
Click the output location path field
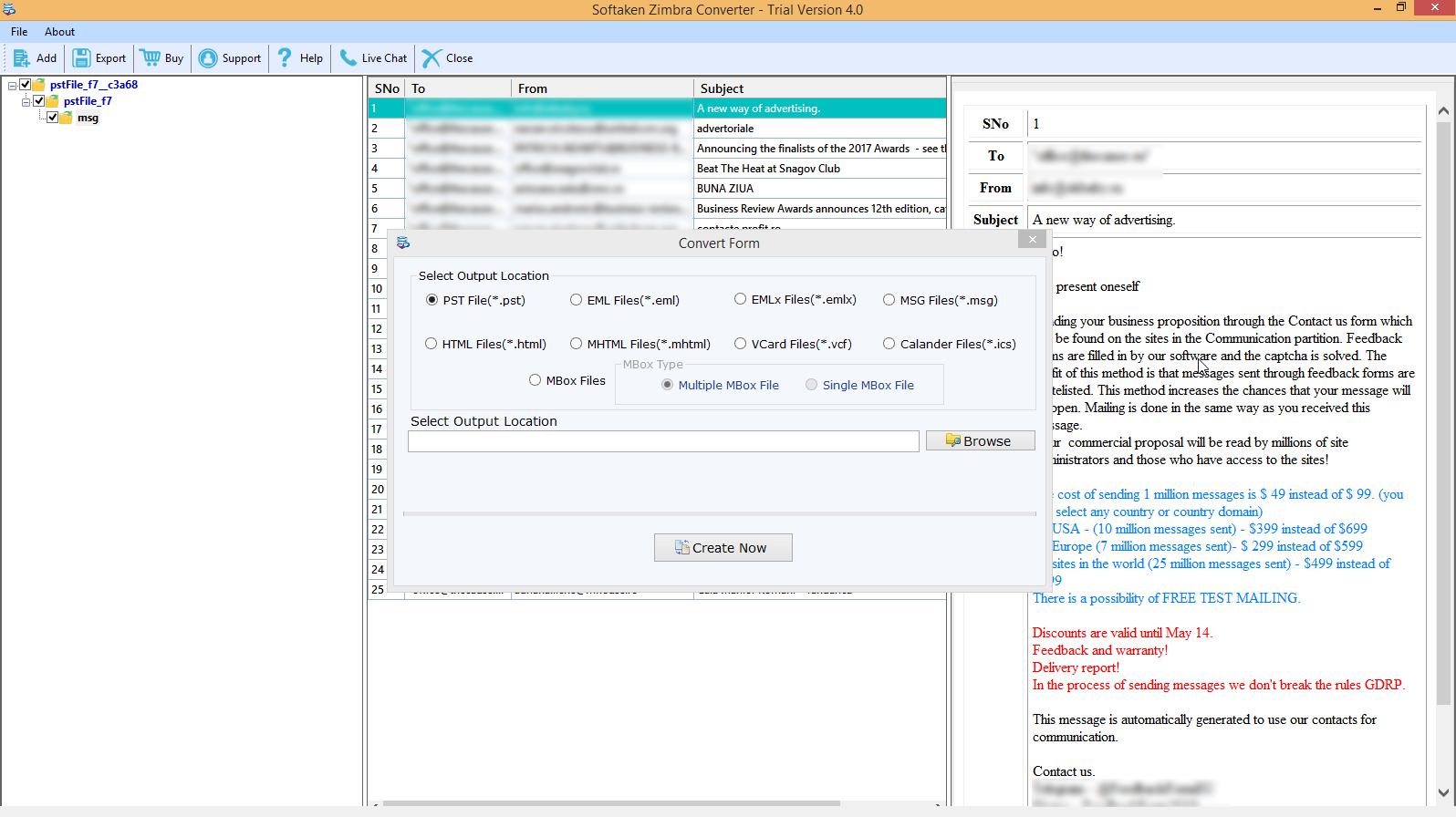[x=663, y=441]
